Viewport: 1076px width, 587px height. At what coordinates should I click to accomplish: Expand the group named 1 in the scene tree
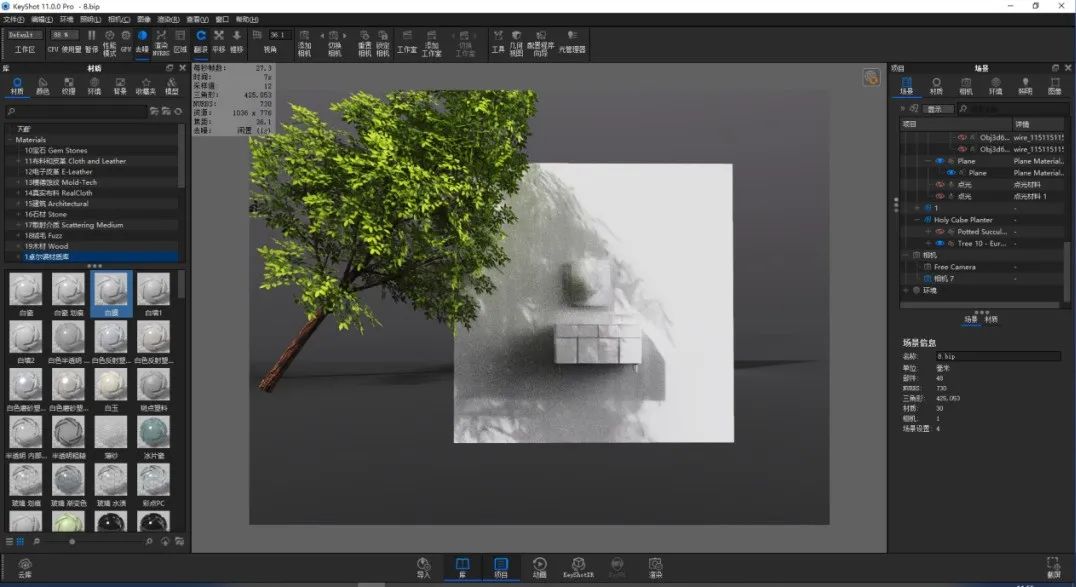917,208
